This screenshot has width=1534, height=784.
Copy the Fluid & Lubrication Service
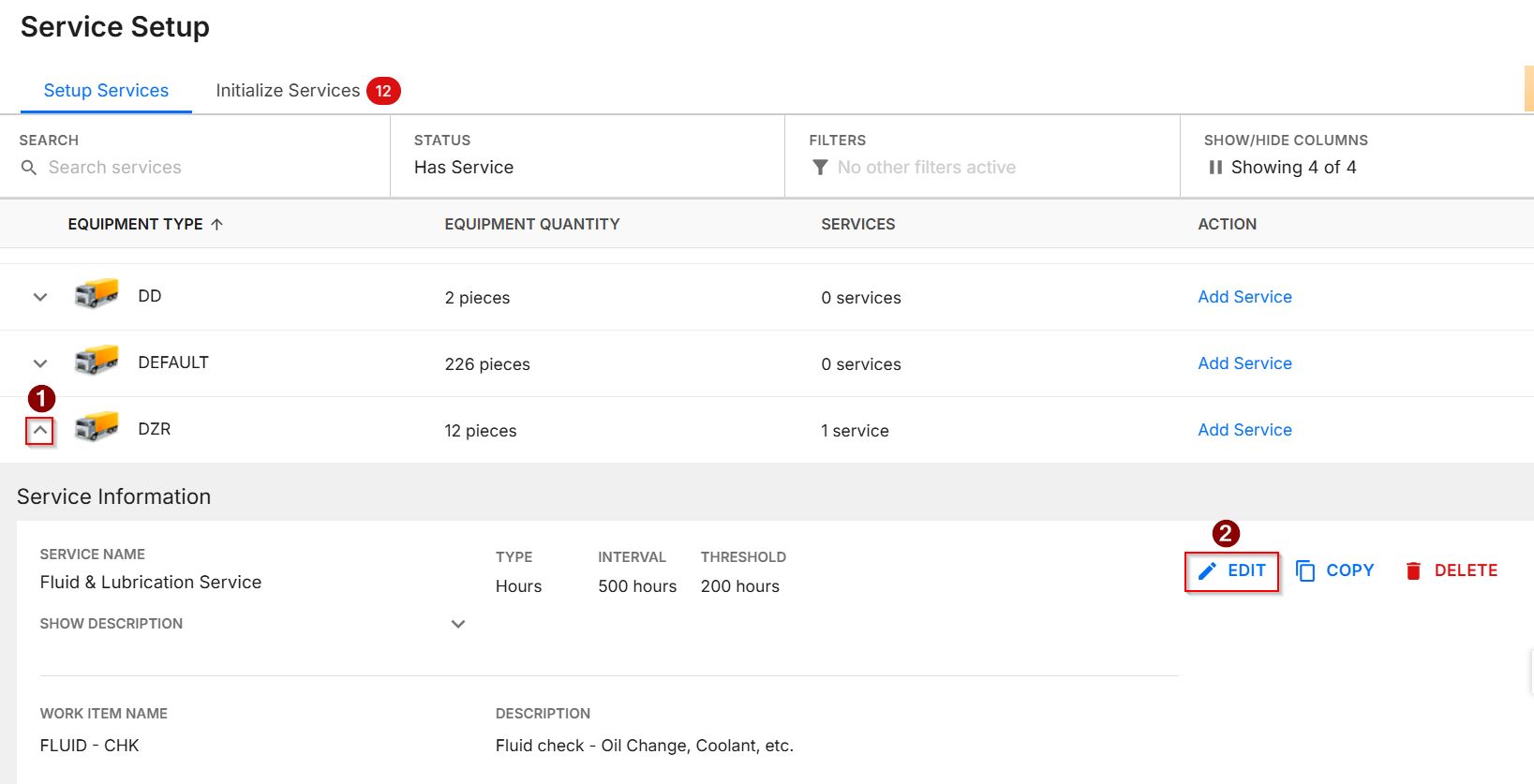1334,571
